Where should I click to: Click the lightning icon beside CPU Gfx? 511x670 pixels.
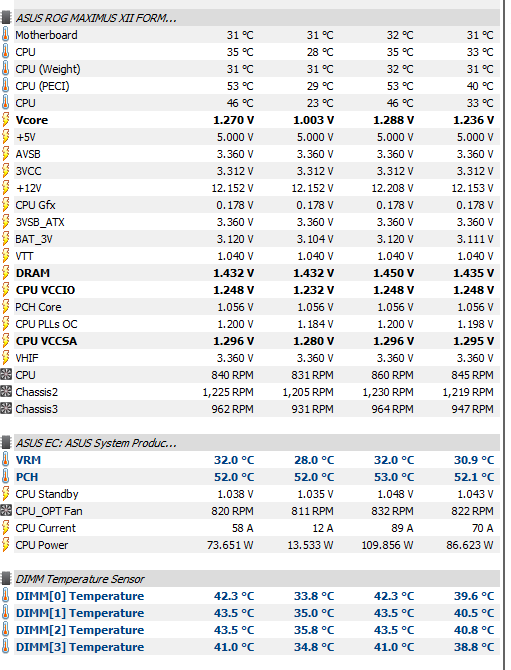pyautogui.click(x=6, y=205)
